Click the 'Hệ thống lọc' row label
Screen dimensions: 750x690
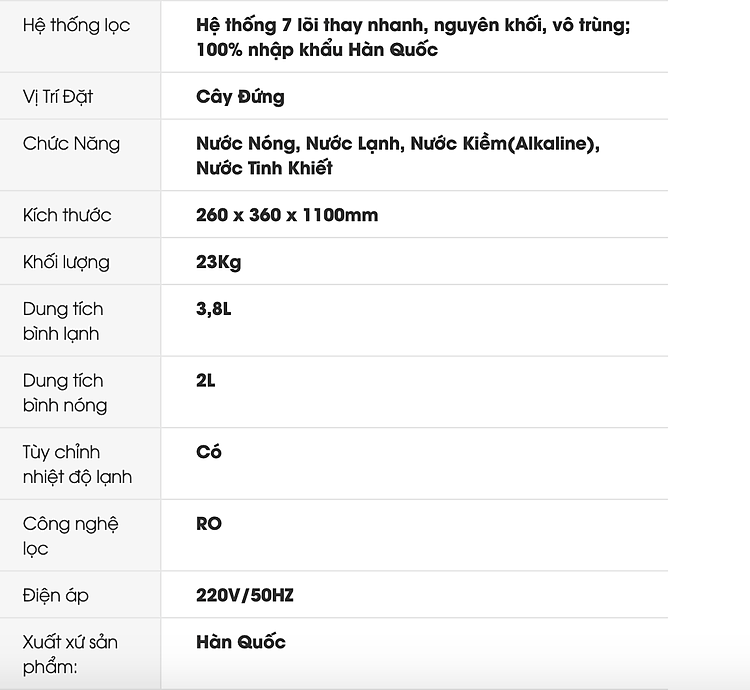pyautogui.click(x=76, y=25)
